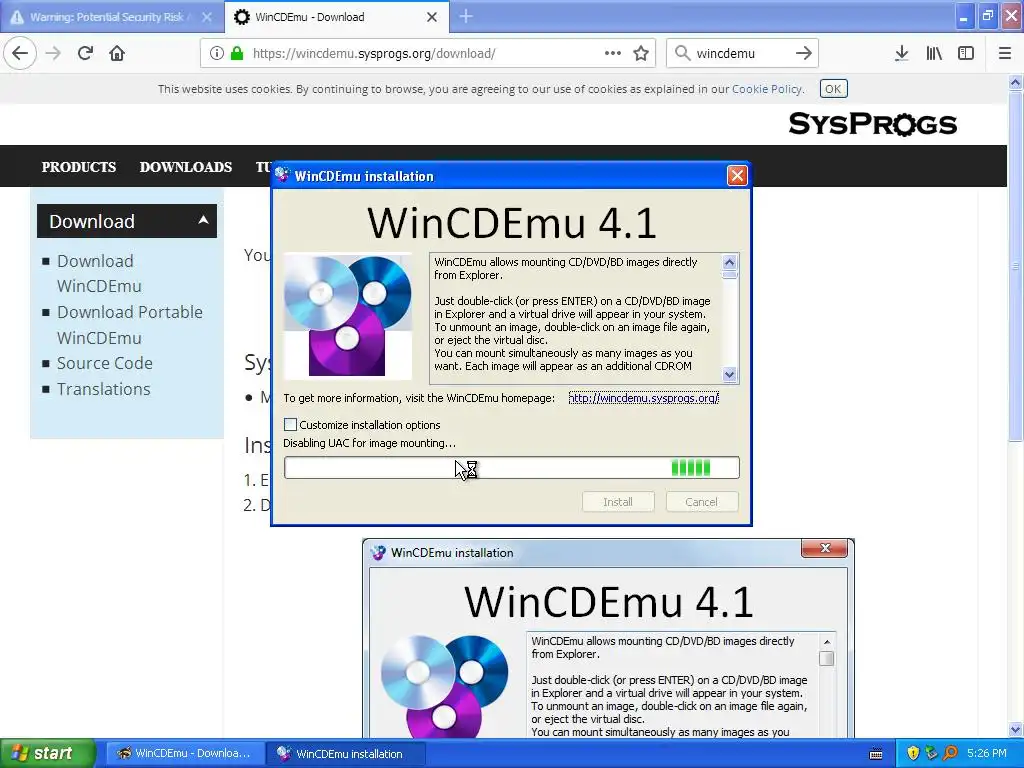Enable Customize installation options checkbox

coord(291,424)
